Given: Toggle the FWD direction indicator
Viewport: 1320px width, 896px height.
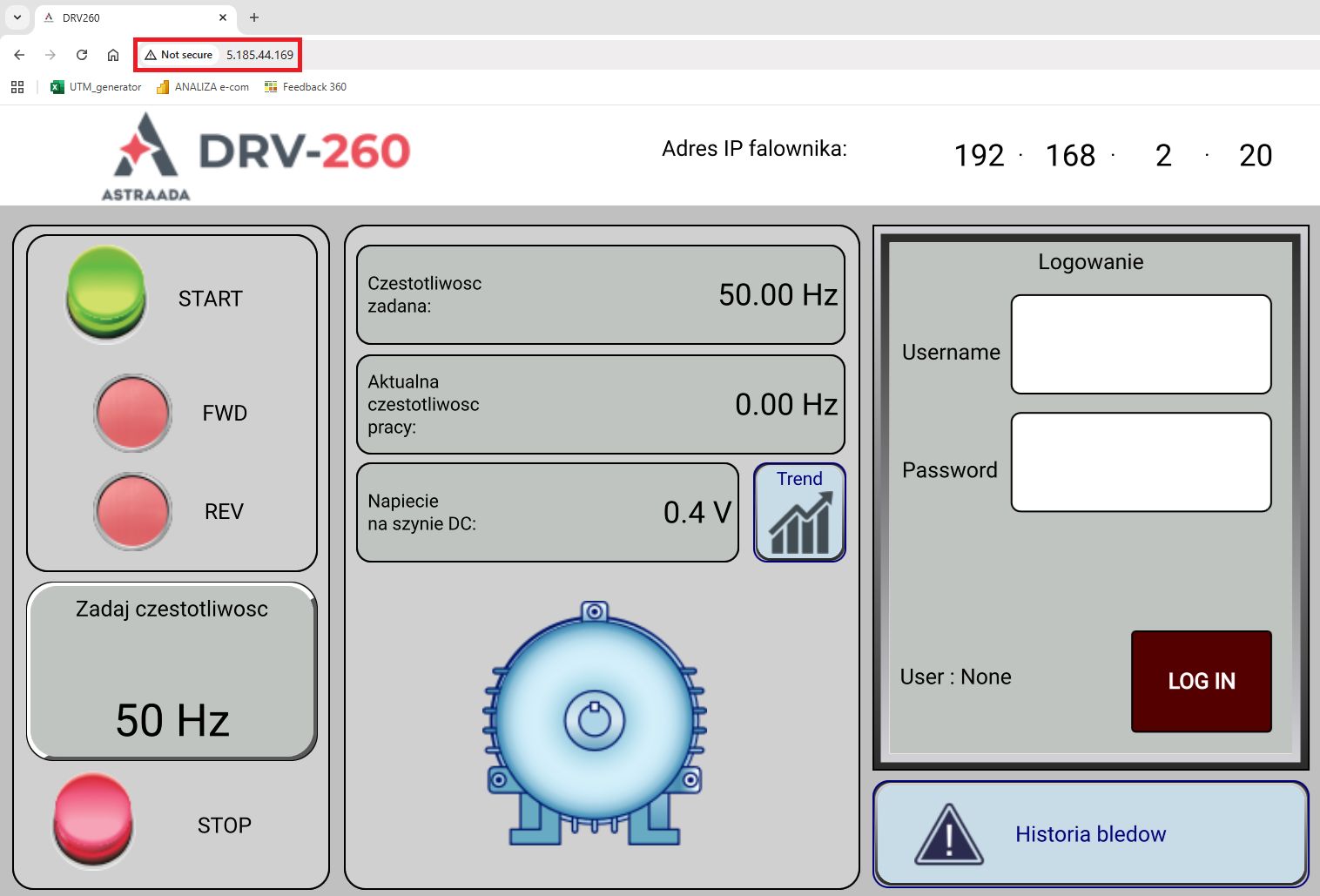Looking at the screenshot, I should click(132, 413).
